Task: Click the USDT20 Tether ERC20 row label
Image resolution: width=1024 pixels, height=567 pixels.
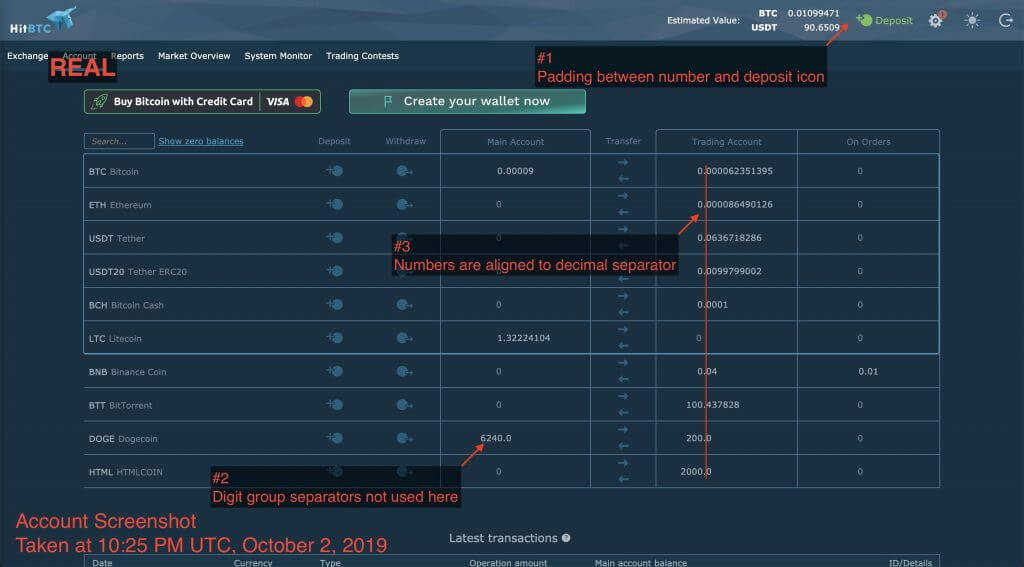Action: tap(138, 272)
